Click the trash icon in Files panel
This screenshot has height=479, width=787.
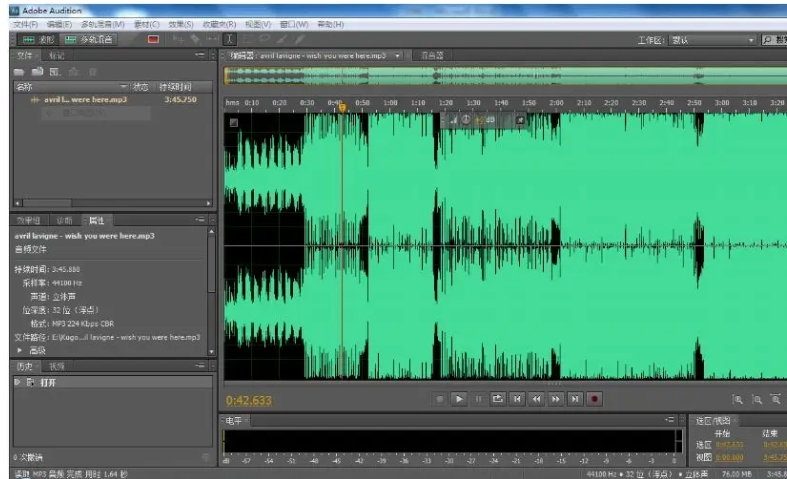tap(92, 72)
